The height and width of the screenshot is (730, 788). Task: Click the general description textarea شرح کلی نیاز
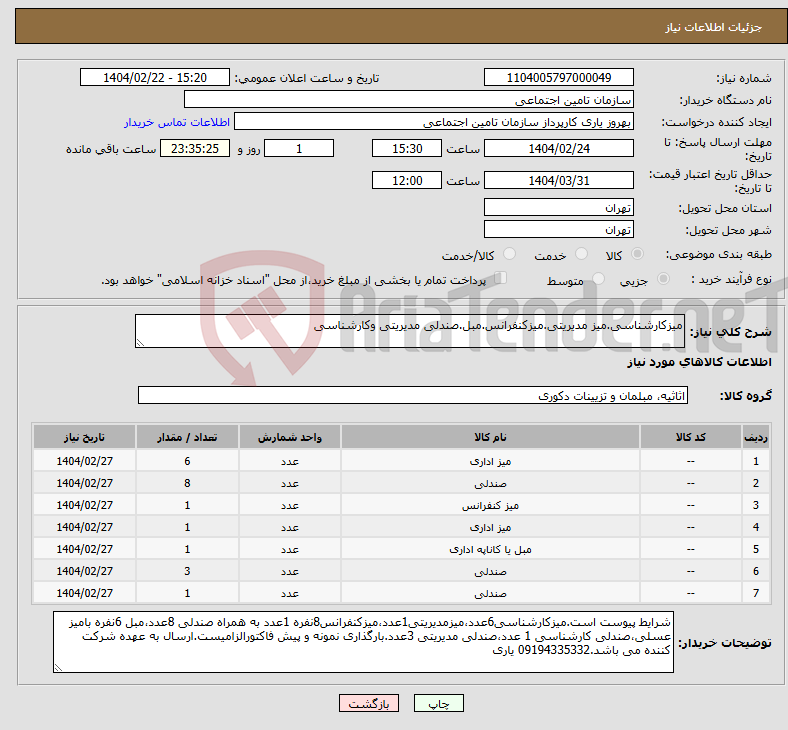pos(410,331)
